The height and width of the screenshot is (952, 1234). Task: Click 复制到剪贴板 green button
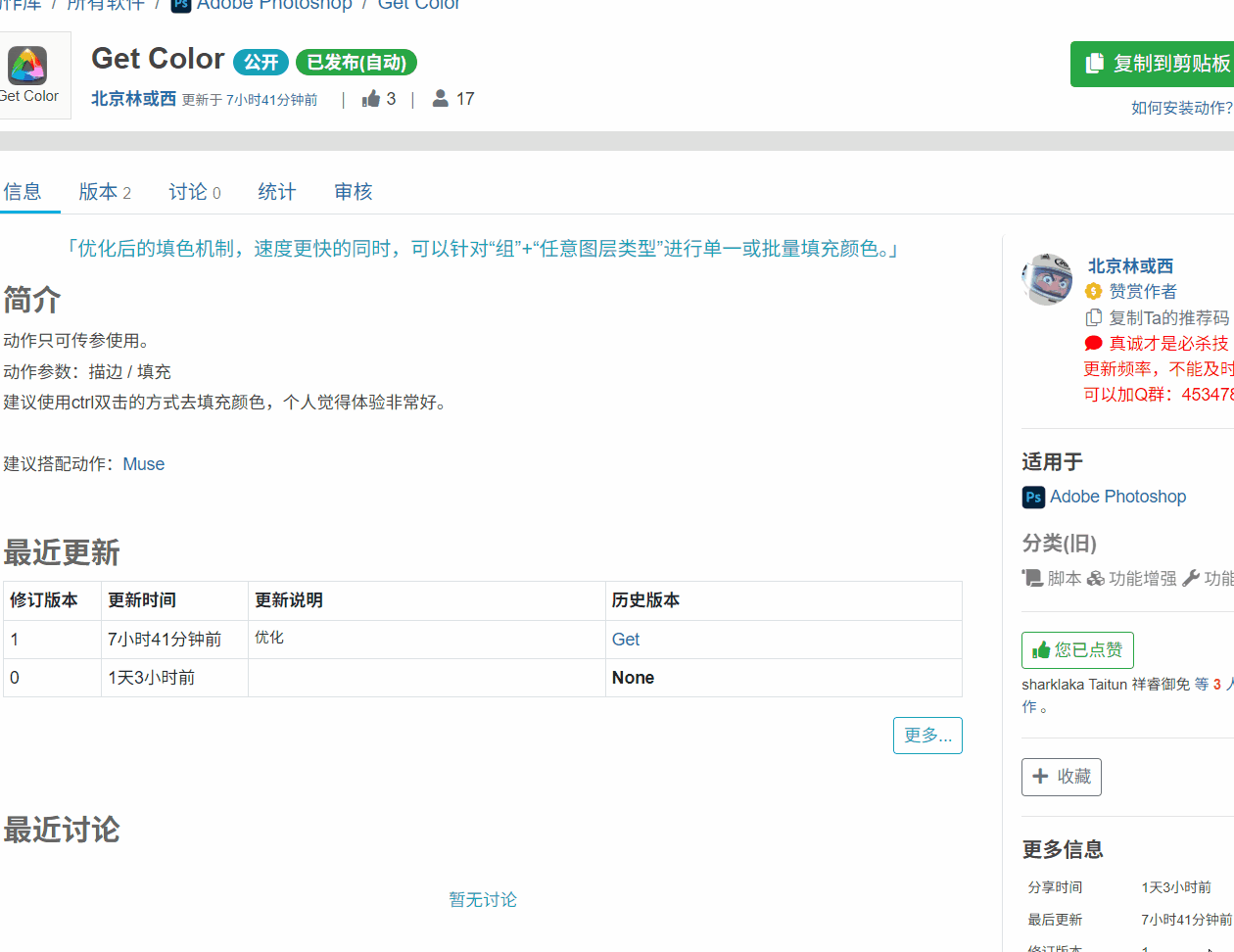tap(1152, 64)
